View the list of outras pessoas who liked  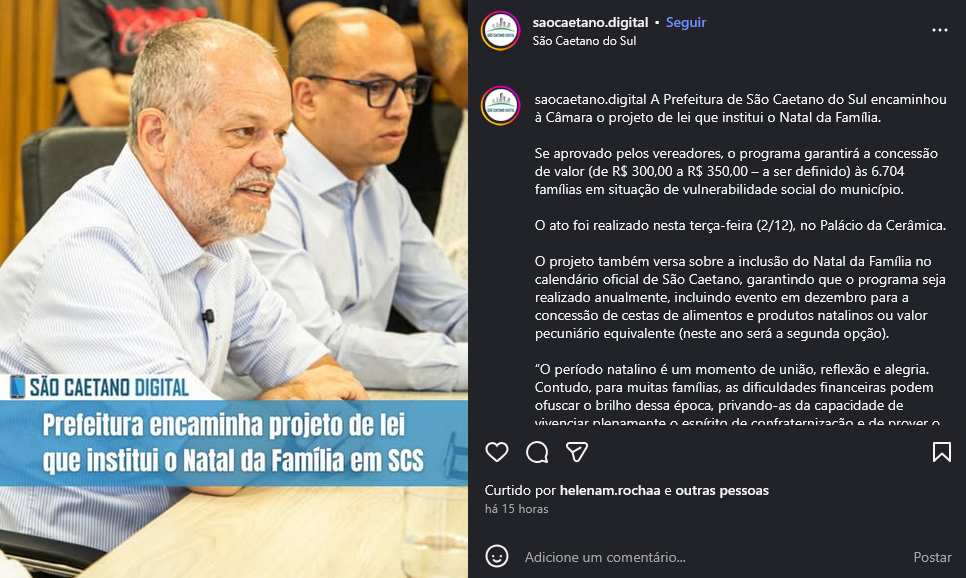click(722, 490)
